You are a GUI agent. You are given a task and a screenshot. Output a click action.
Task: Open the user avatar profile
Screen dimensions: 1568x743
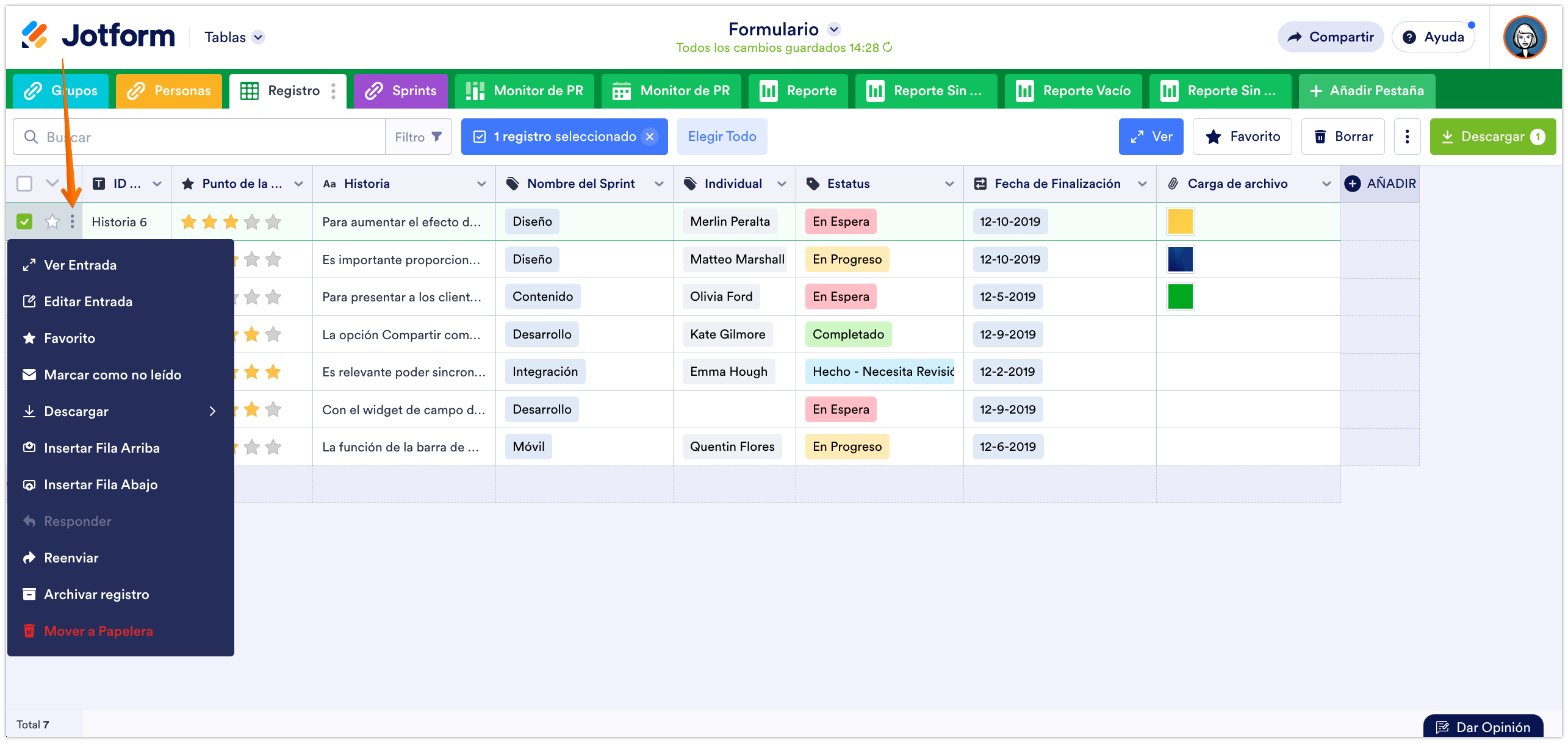1525,37
